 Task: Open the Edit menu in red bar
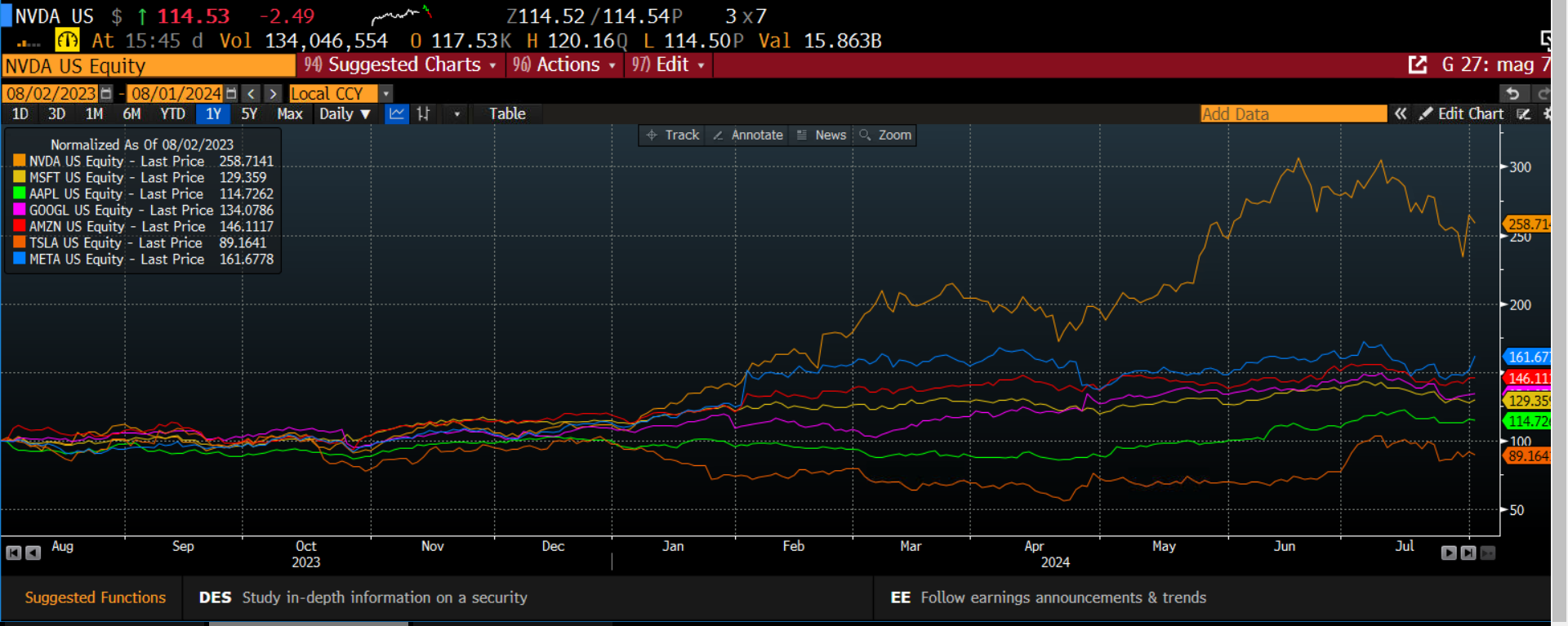[x=668, y=65]
